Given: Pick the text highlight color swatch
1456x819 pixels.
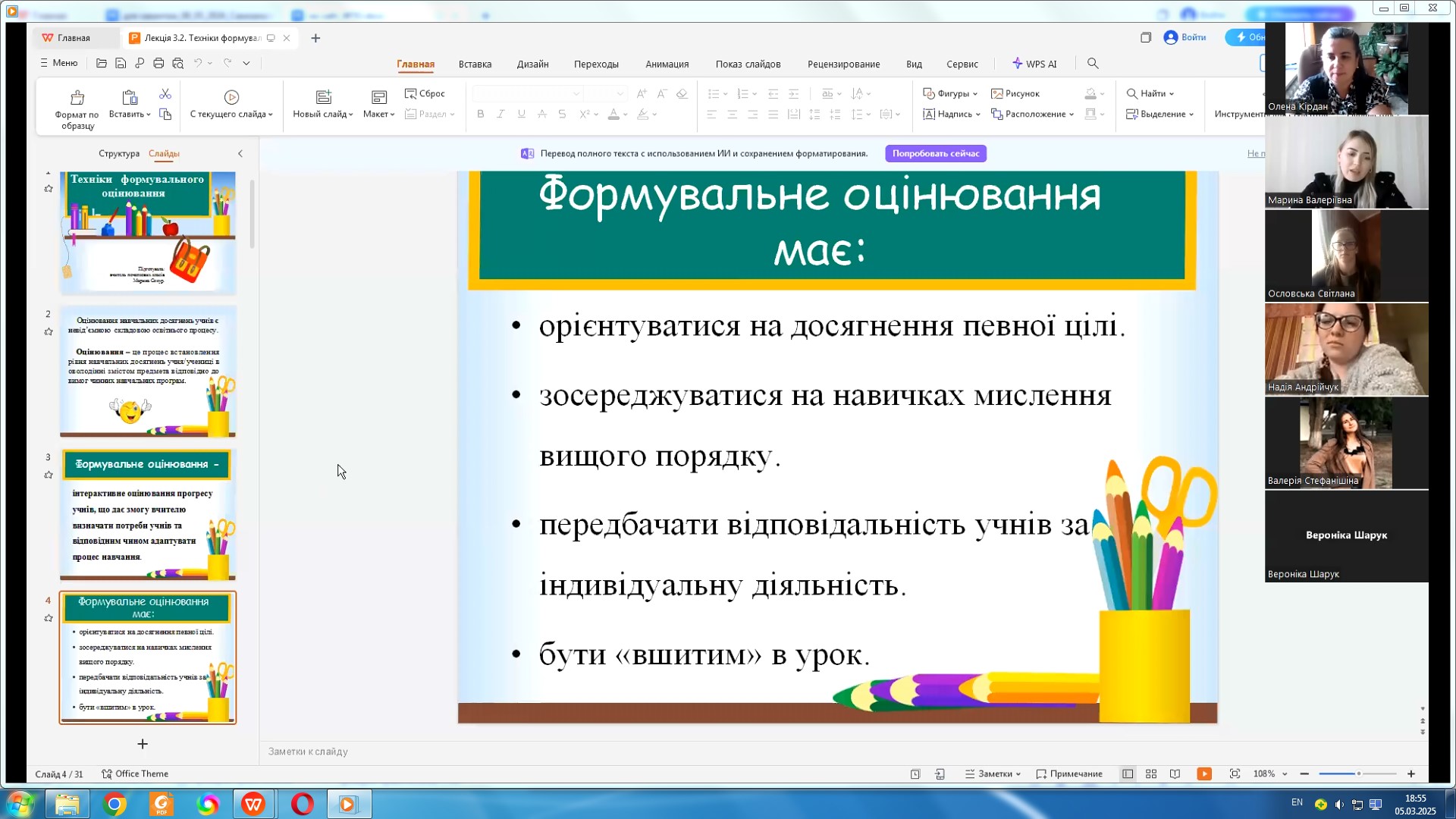Looking at the screenshot, I should pos(642,115).
